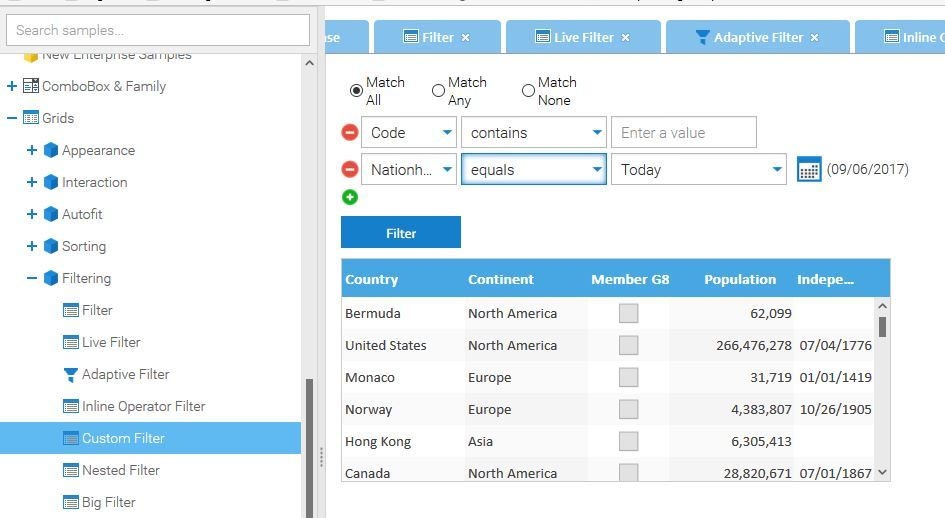Collapse the Filtering tree node

[32, 278]
